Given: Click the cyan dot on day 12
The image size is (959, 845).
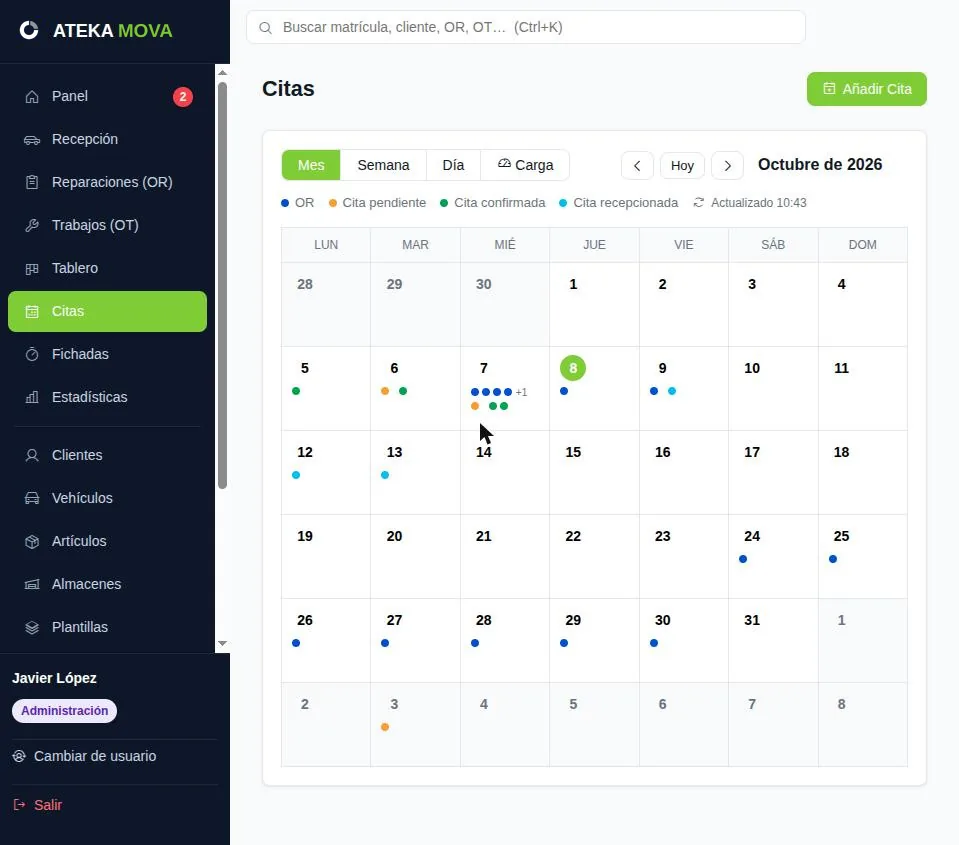Looking at the screenshot, I should click(x=296, y=475).
